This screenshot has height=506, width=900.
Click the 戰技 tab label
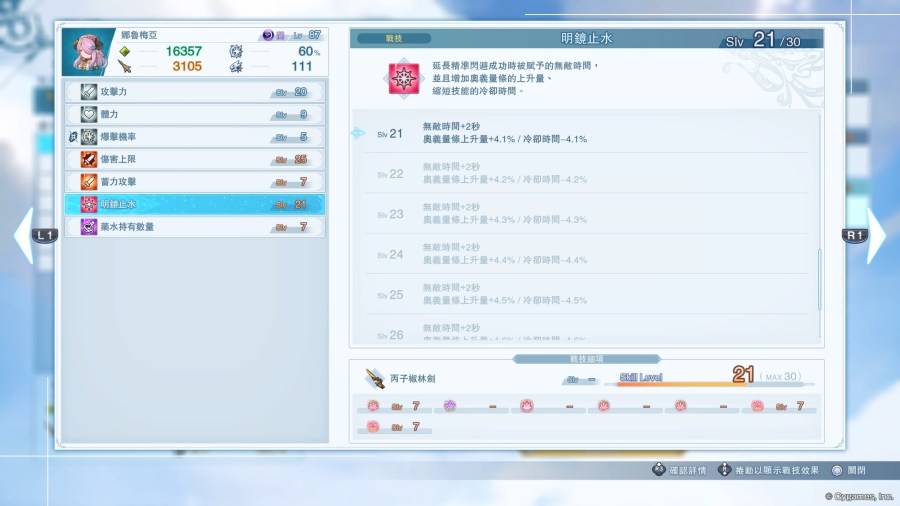point(394,38)
